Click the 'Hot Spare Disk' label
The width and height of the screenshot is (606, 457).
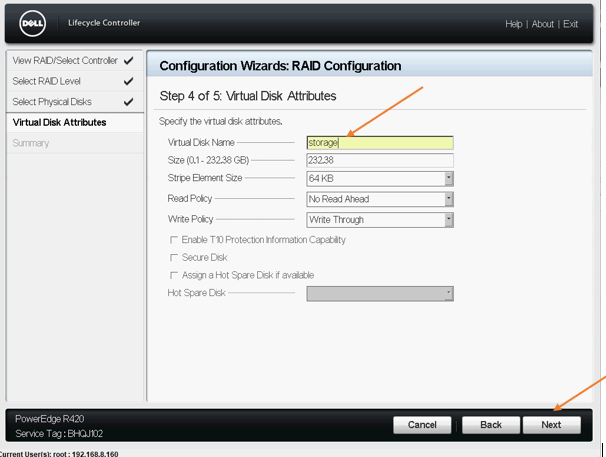point(196,293)
